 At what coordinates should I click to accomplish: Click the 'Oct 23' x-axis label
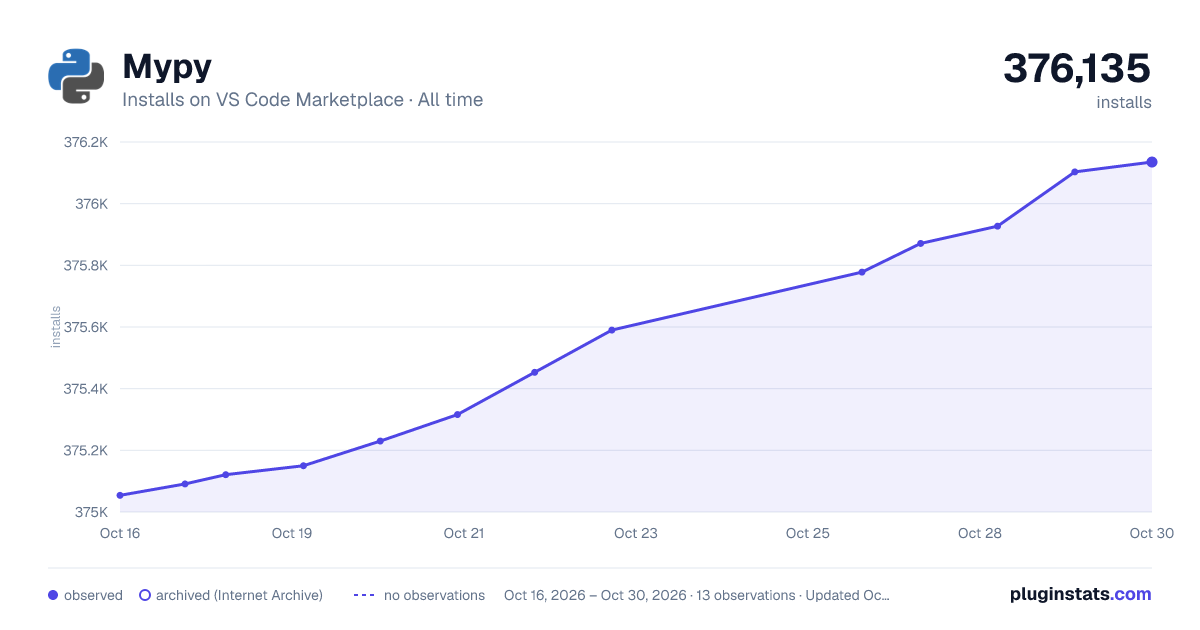(636, 533)
